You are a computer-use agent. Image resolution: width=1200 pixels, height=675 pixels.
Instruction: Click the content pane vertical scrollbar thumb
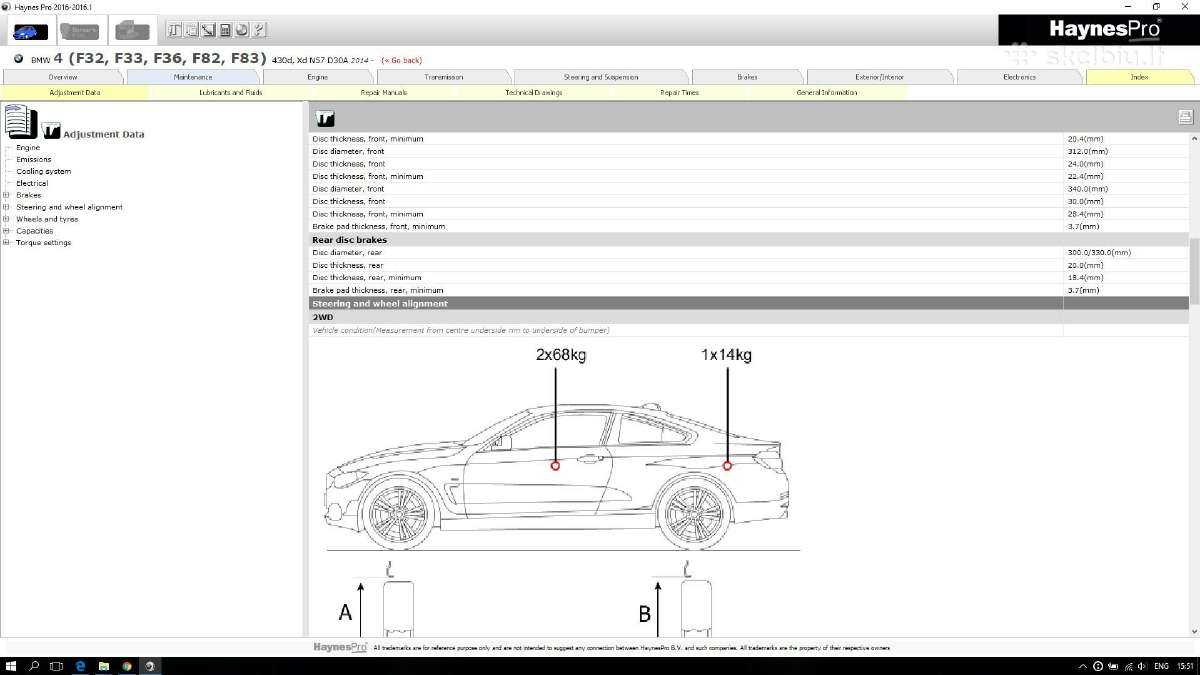(1194, 271)
